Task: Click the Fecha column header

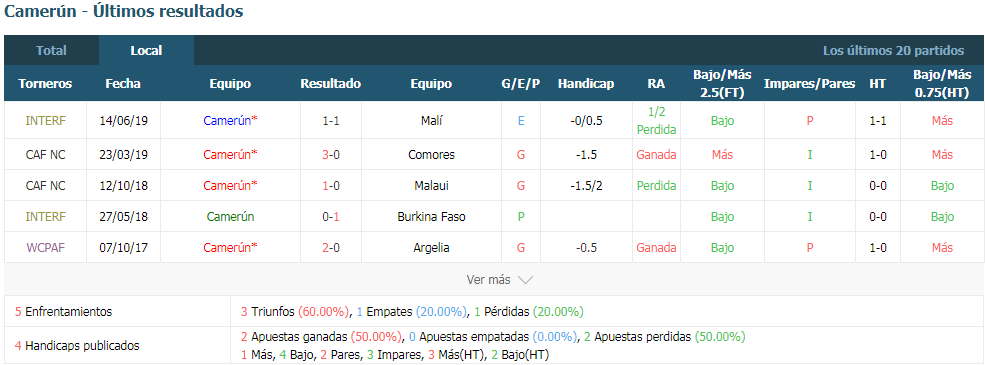Action: [123, 84]
